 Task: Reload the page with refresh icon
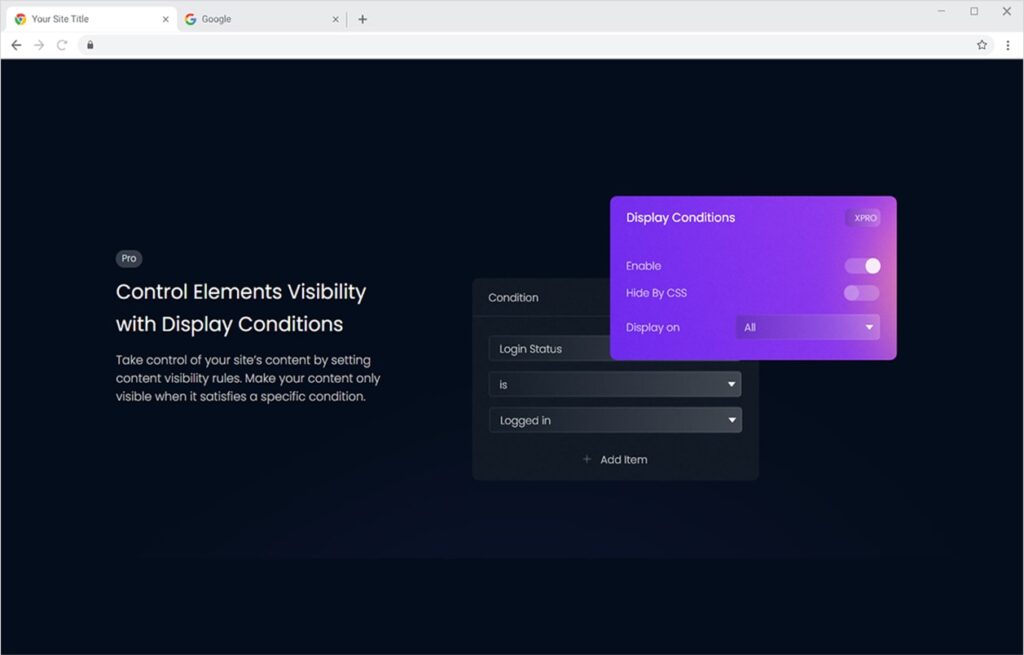pos(62,45)
